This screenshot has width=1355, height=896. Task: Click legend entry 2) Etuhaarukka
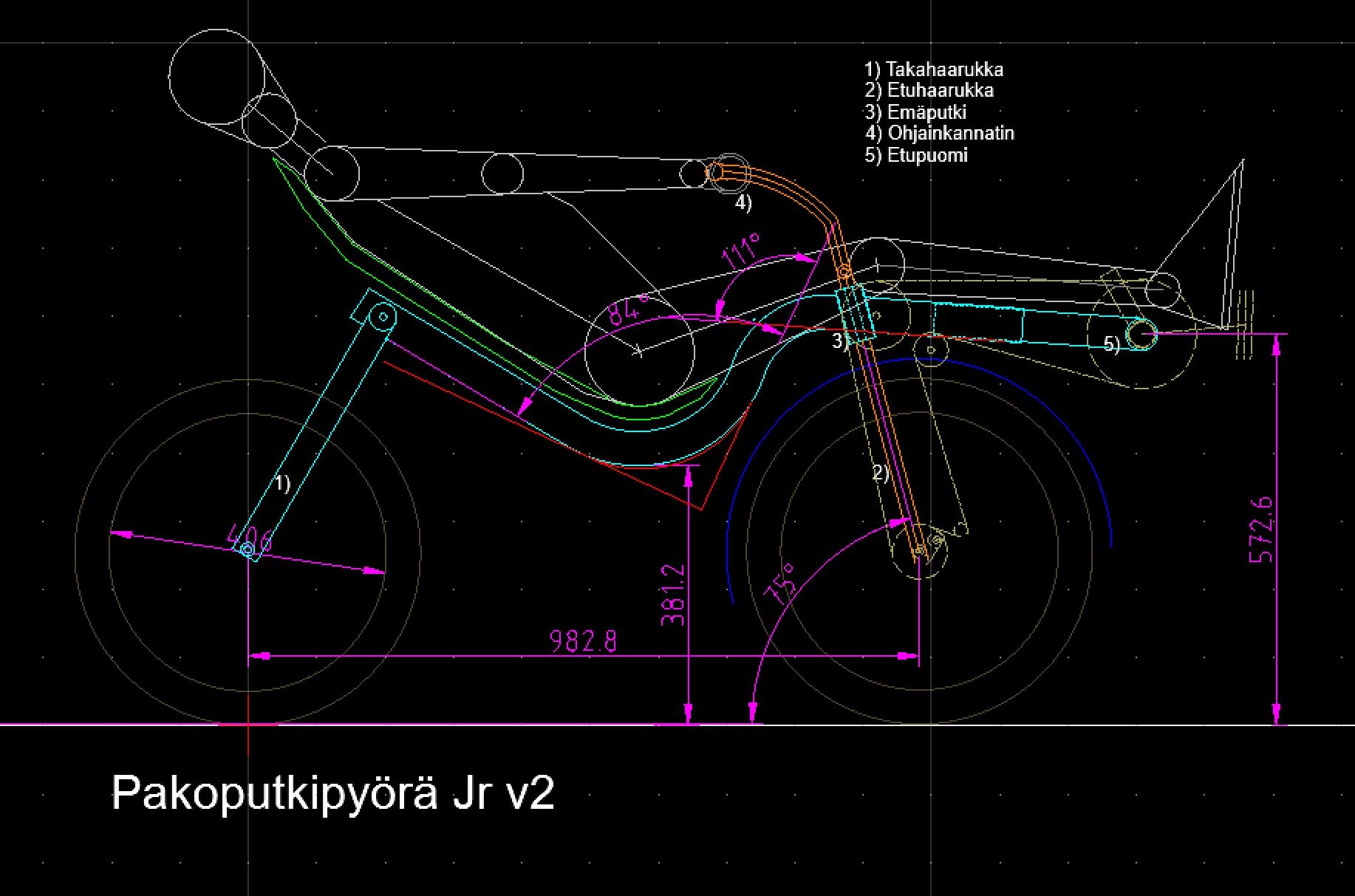click(x=929, y=91)
